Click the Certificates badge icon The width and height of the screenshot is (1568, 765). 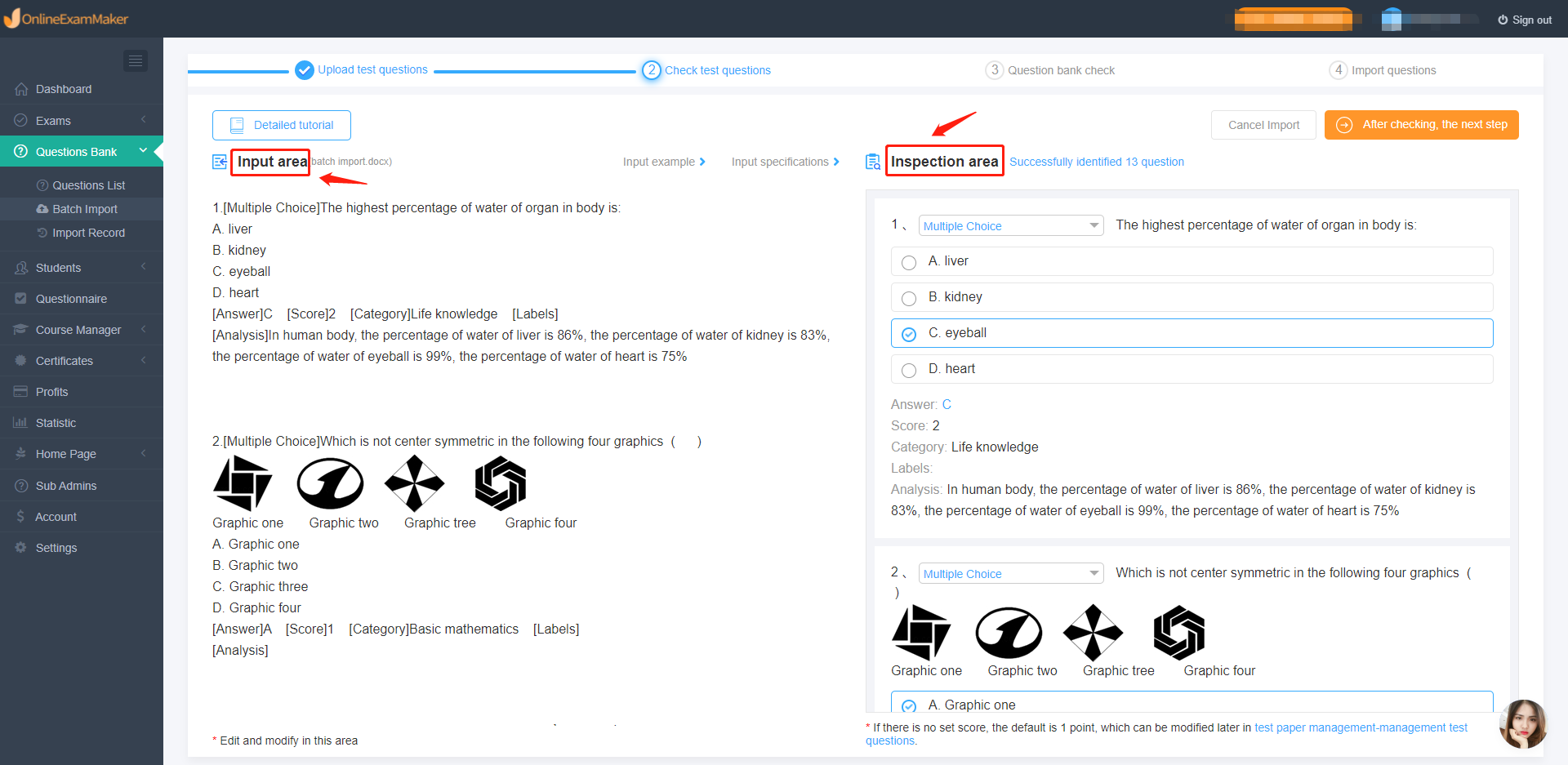21,361
